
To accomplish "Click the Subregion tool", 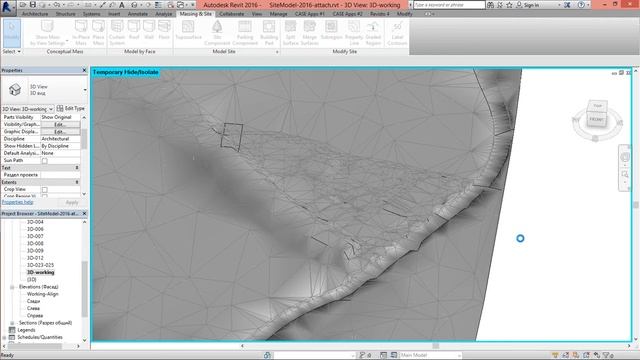I will 331,30.
